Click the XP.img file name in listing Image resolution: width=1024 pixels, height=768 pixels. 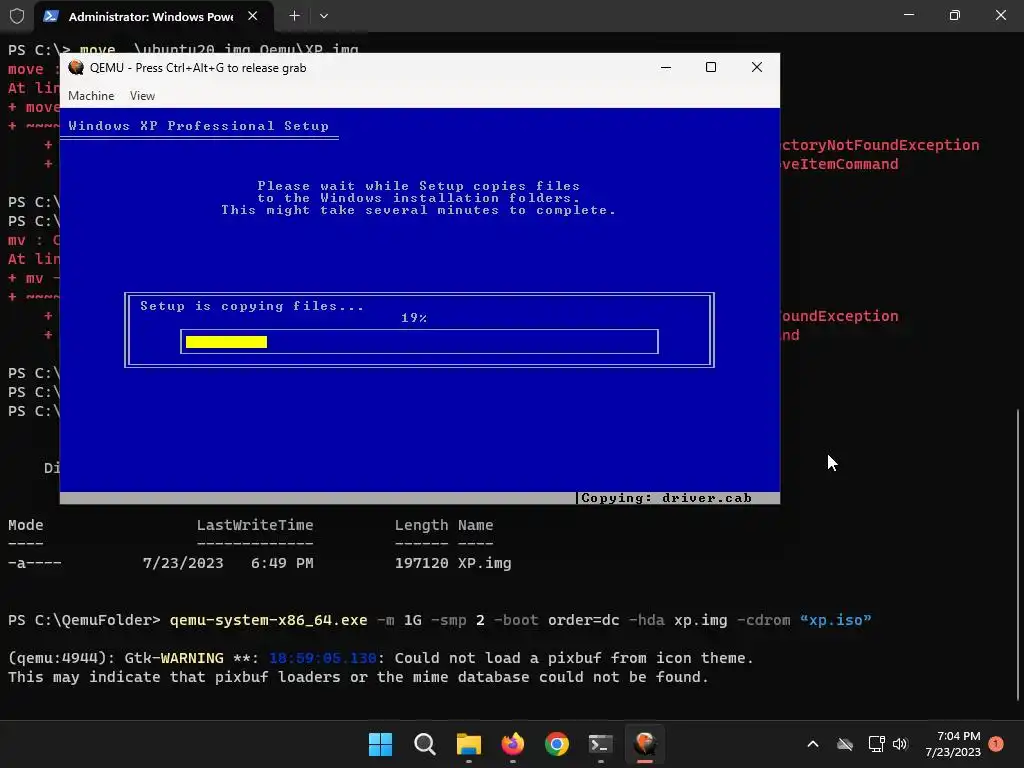485,563
